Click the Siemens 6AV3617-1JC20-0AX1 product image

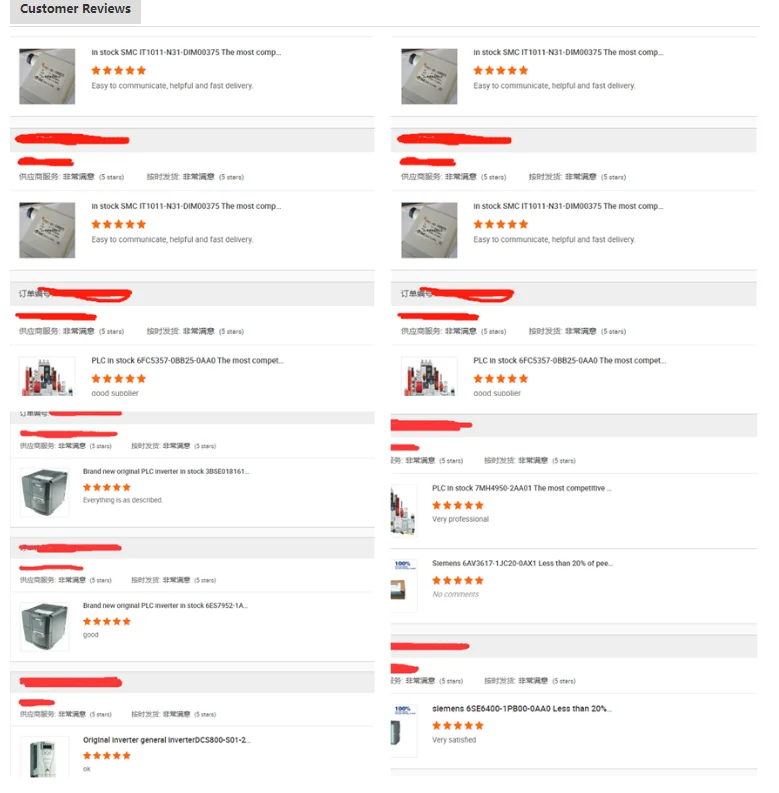coord(404,584)
